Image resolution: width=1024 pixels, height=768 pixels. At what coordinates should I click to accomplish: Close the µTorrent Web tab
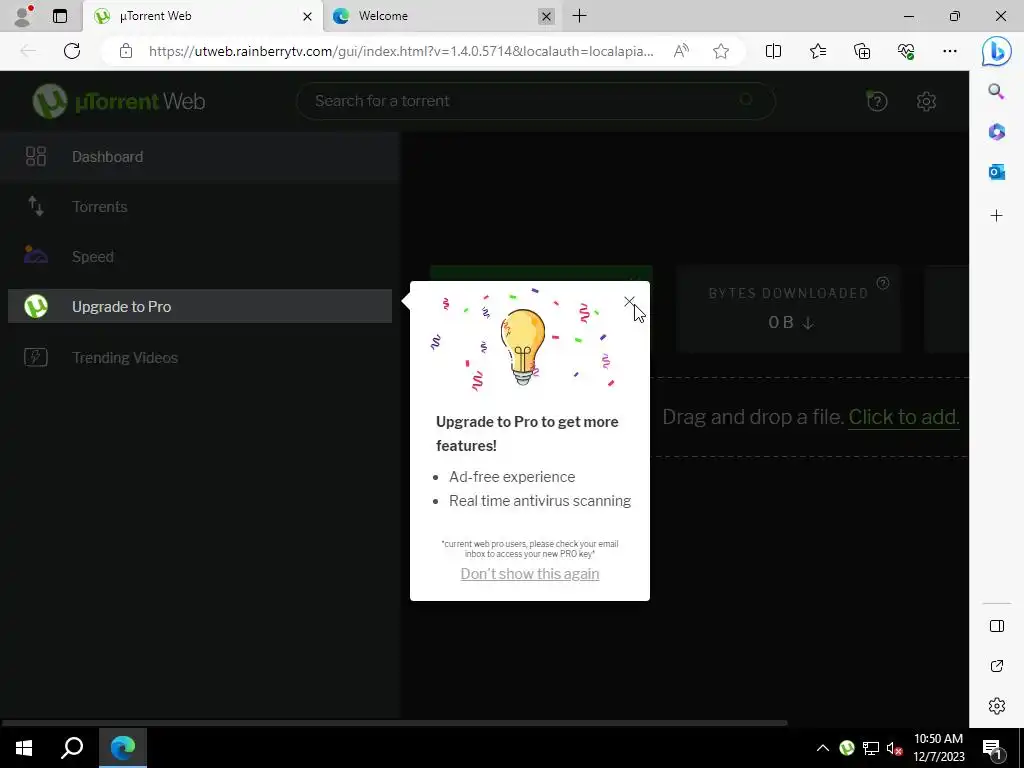tap(307, 16)
